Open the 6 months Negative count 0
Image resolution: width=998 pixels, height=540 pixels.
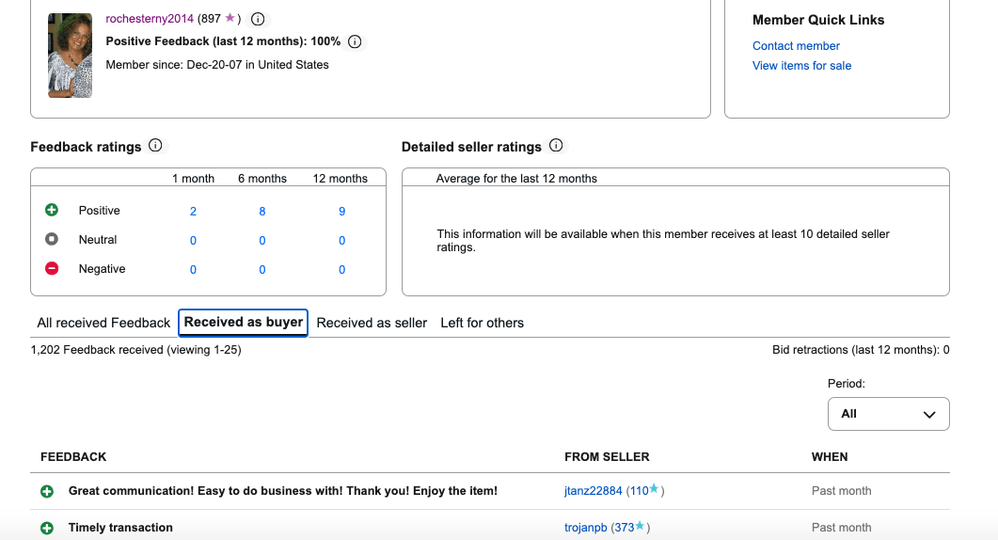click(262, 270)
